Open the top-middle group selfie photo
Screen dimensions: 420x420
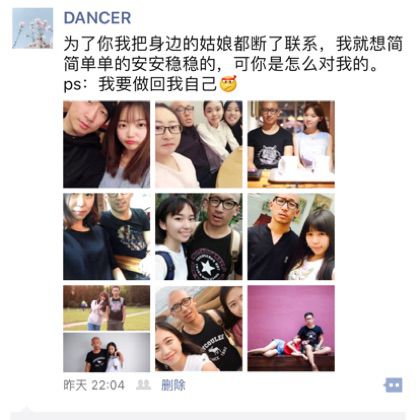199,144
